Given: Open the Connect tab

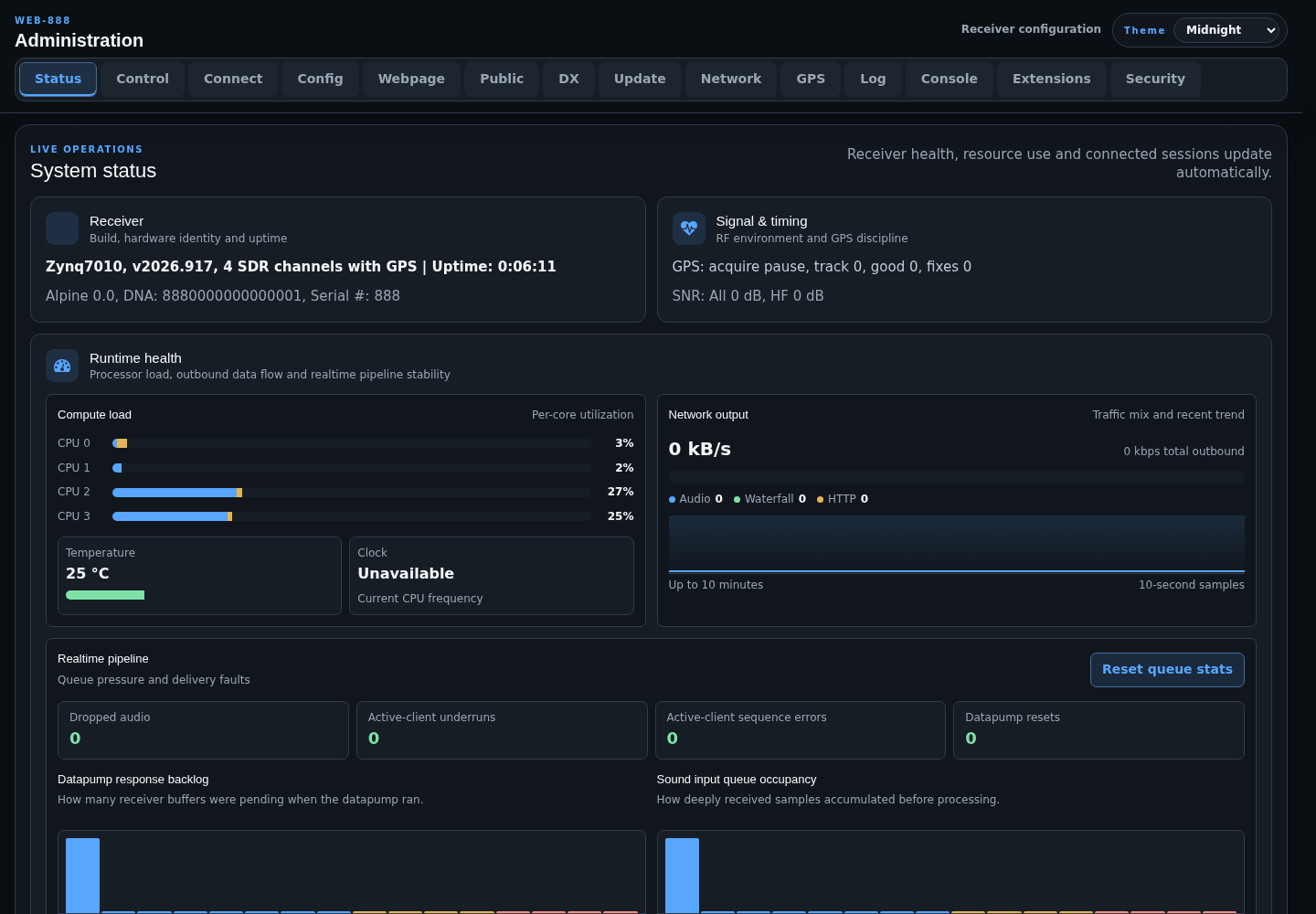Looking at the screenshot, I should point(233,80).
